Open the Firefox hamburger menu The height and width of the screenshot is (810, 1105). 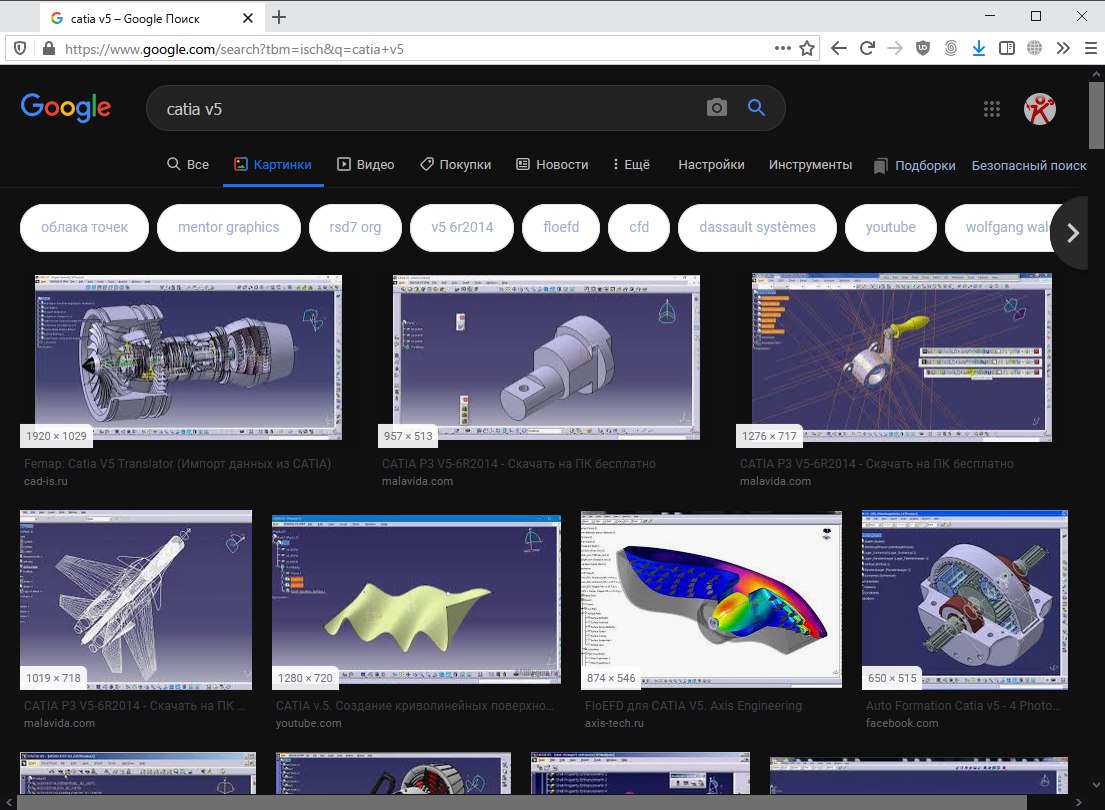[x=1091, y=49]
